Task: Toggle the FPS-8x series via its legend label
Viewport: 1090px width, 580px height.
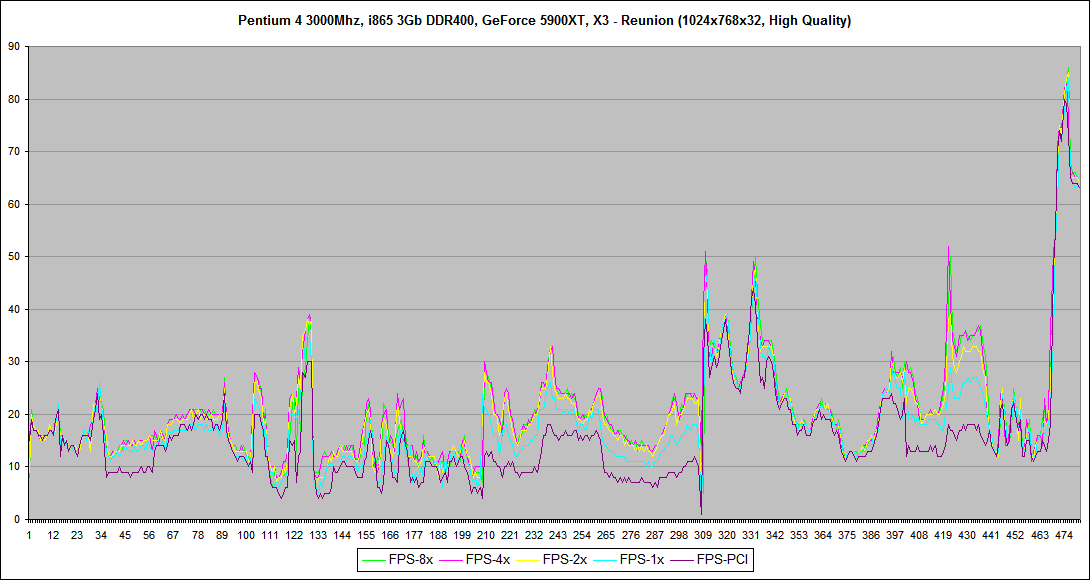Action: click(410, 559)
